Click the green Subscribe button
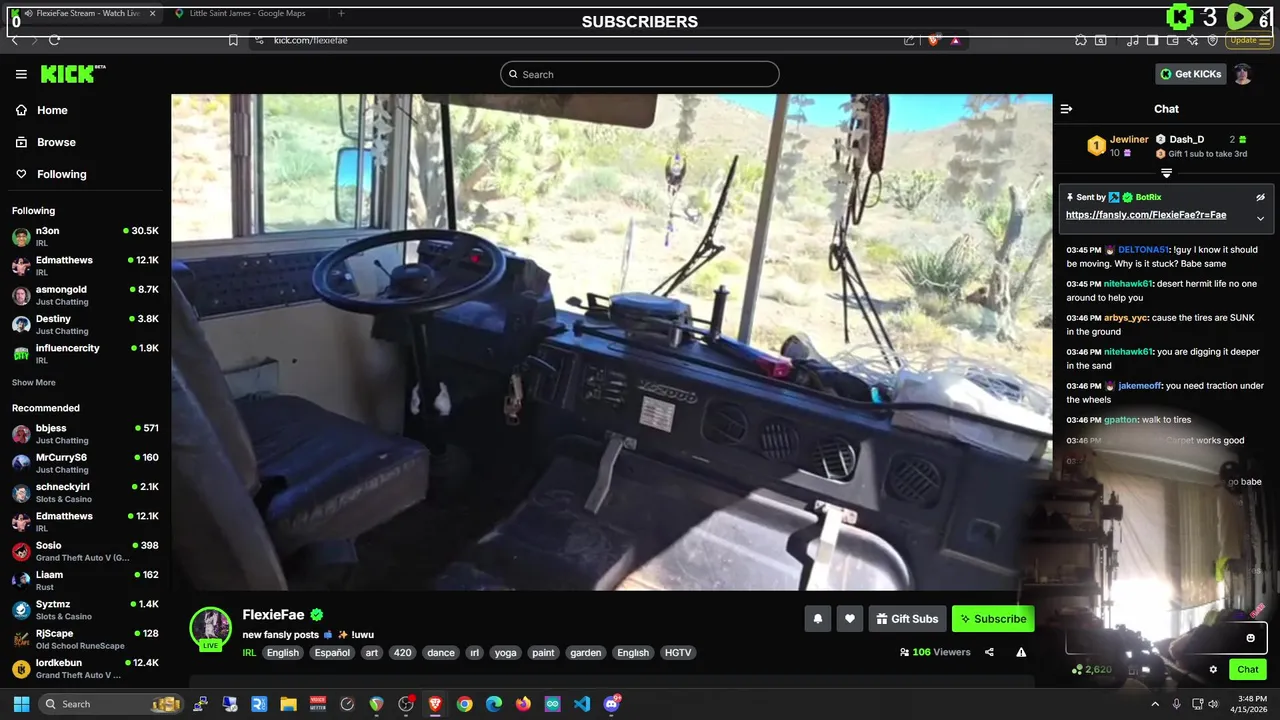Viewport: 1280px width, 720px height. [993, 619]
